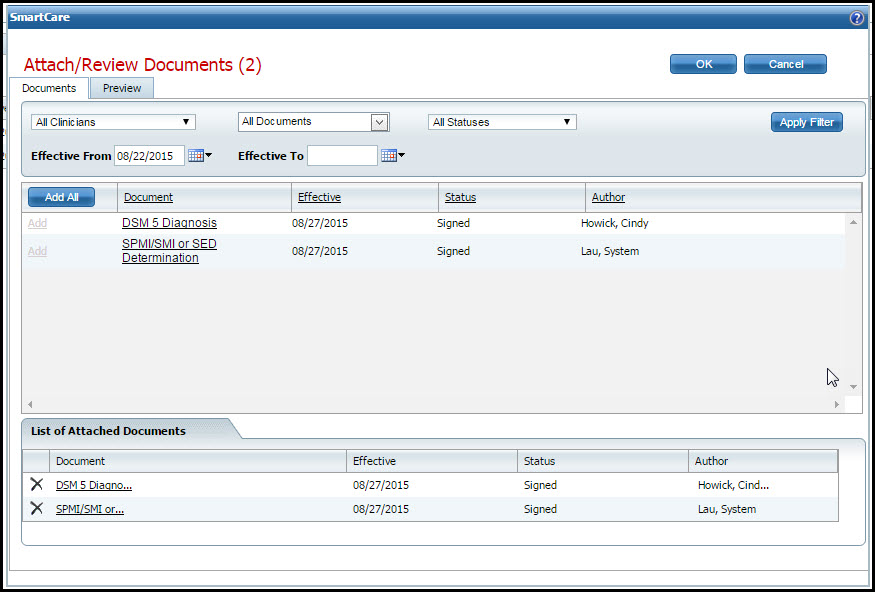Remove attached SPMI/SMI document with X
The height and width of the screenshot is (592, 875).
click(x=37, y=509)
